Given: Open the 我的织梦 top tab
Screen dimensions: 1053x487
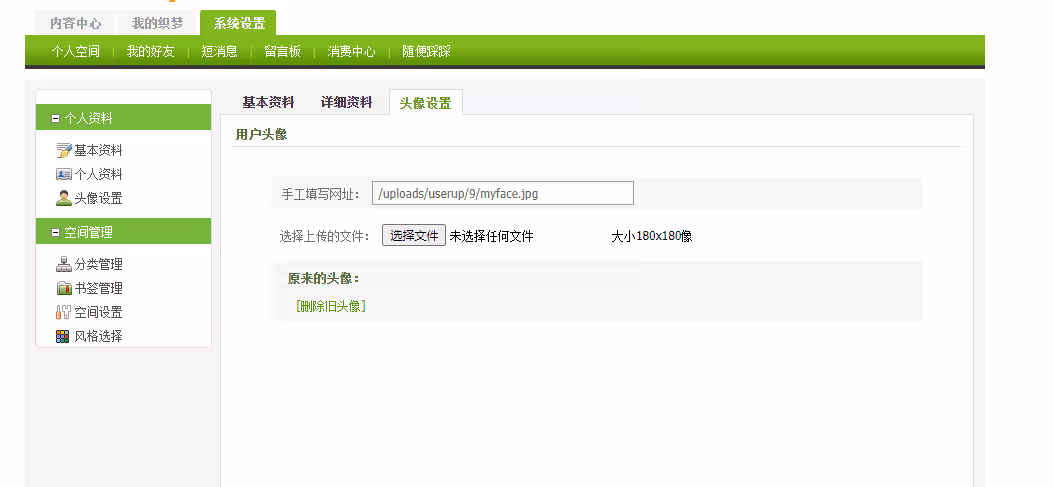Looking at the screenshot, I should (x=156, y=23).
